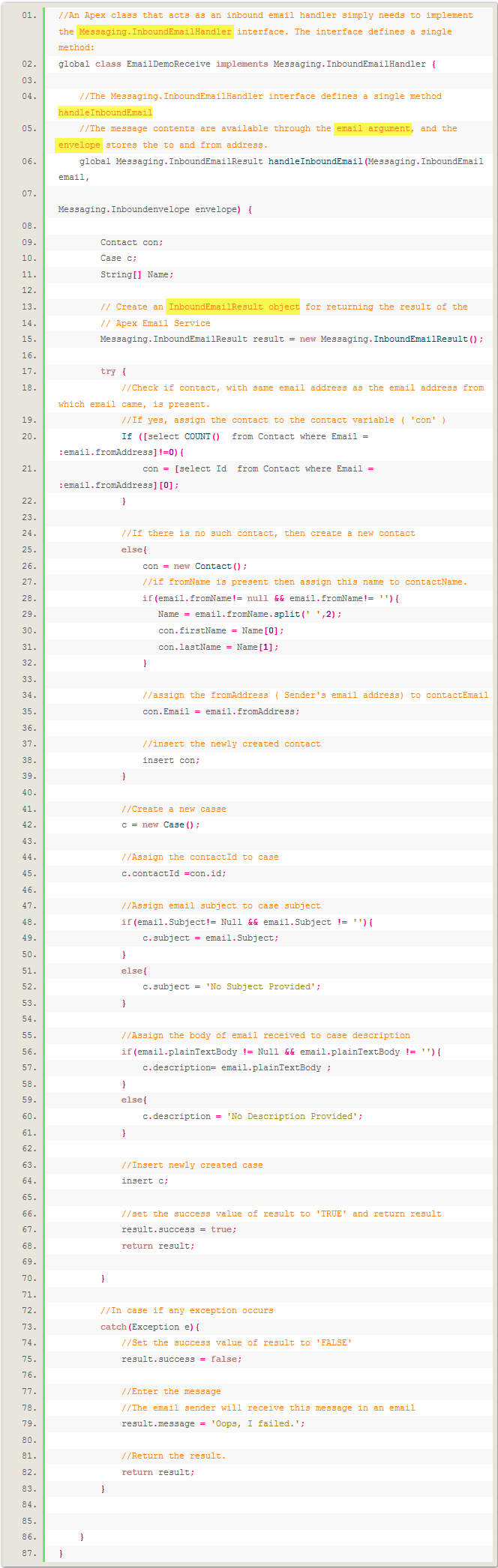Click 'result.success = true;' line

[x=179, y=1229]
